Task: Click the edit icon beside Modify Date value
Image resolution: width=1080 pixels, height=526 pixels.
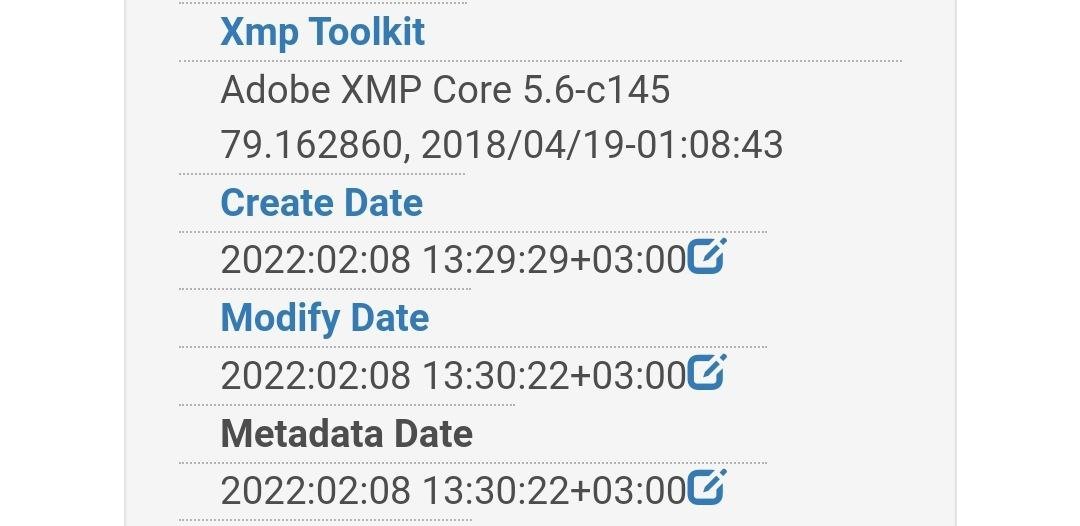Action: point(706,373)
